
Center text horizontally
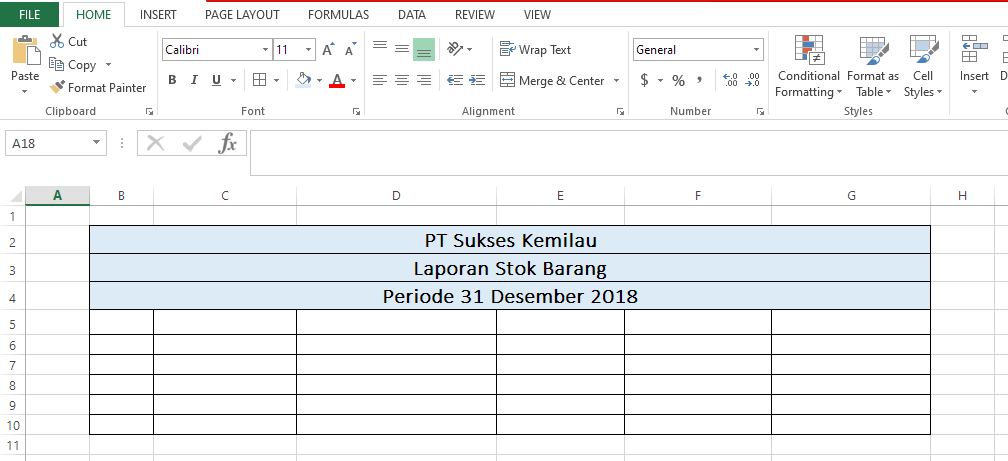tap(402, 80)
